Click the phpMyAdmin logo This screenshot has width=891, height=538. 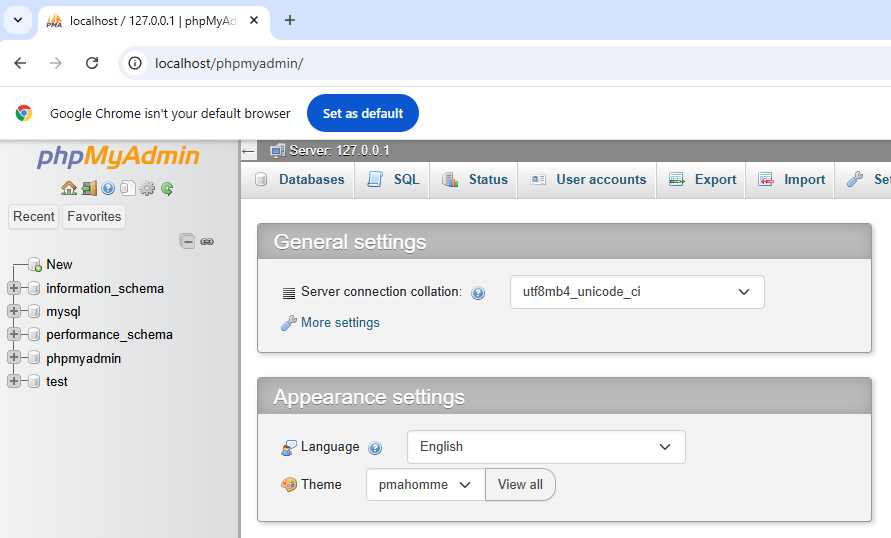coord(118,156)
